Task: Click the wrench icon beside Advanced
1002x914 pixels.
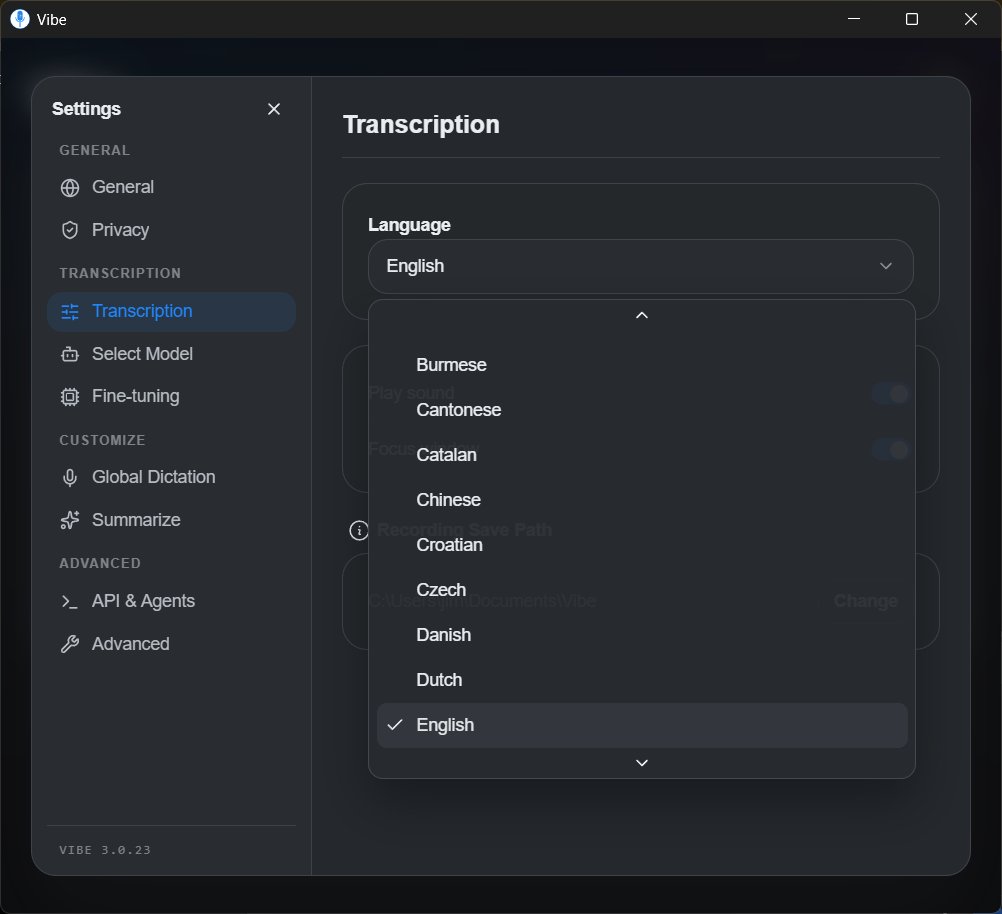Action: tap(70, 644)
